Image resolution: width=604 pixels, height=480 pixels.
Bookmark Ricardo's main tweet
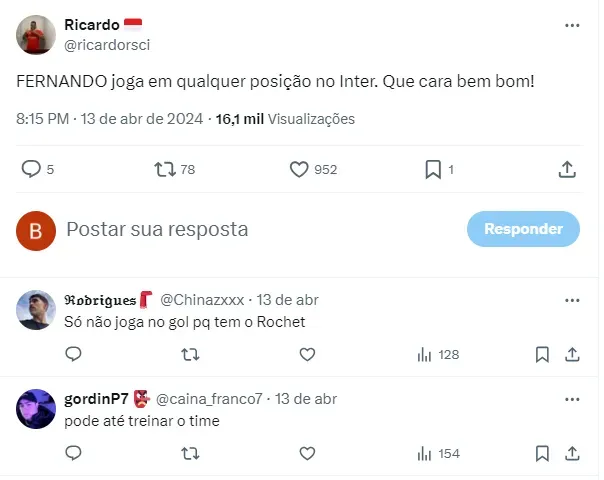(x=433, y=170)
